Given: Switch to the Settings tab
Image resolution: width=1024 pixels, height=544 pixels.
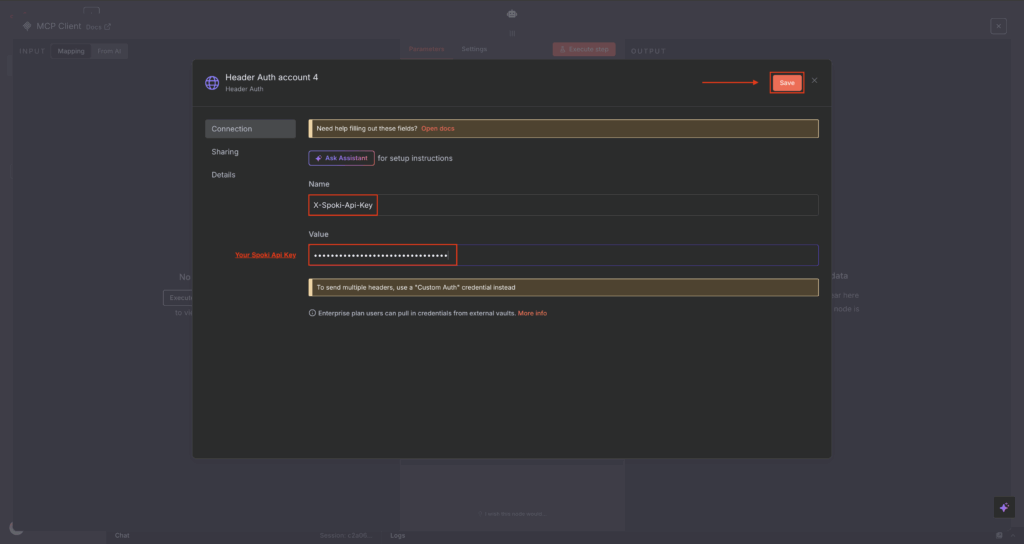Looking at the screenshot, I should (x=474, y=49).
